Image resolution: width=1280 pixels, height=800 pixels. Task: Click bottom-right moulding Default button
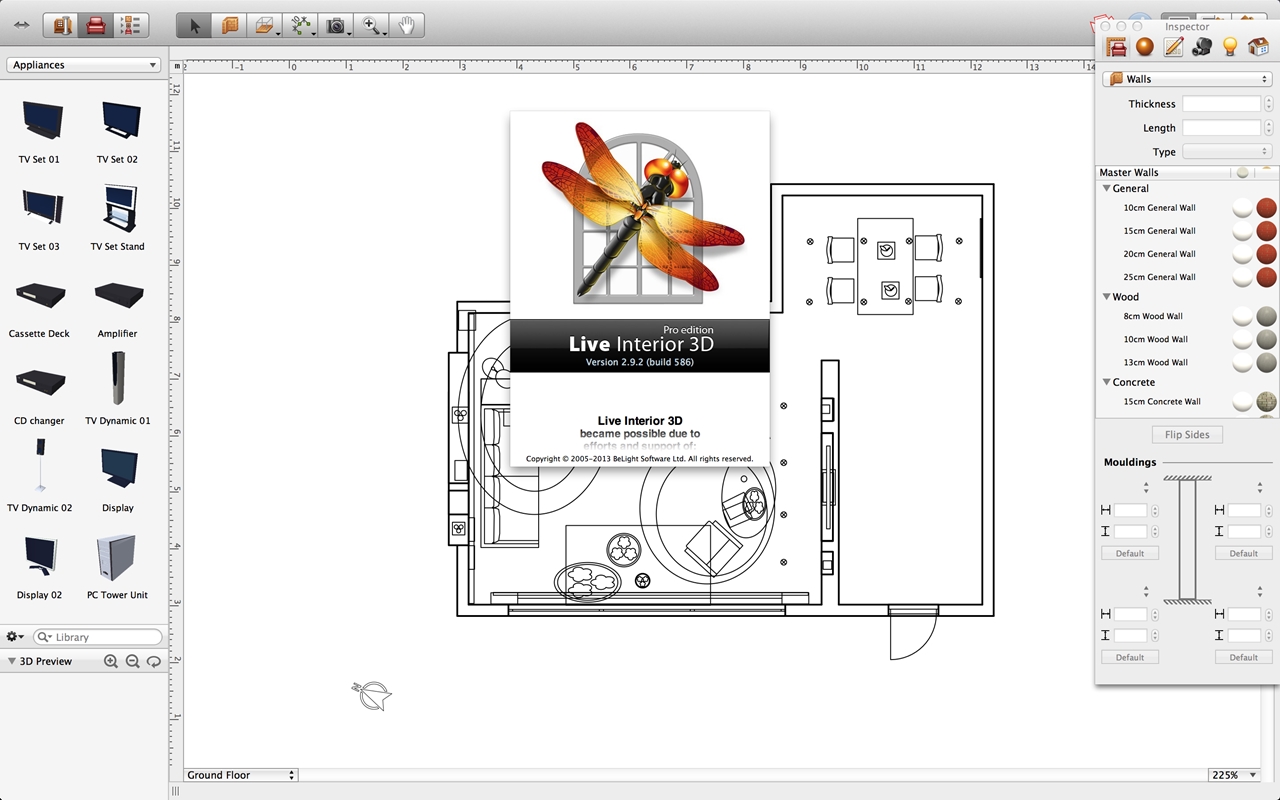coord(1244,657)
